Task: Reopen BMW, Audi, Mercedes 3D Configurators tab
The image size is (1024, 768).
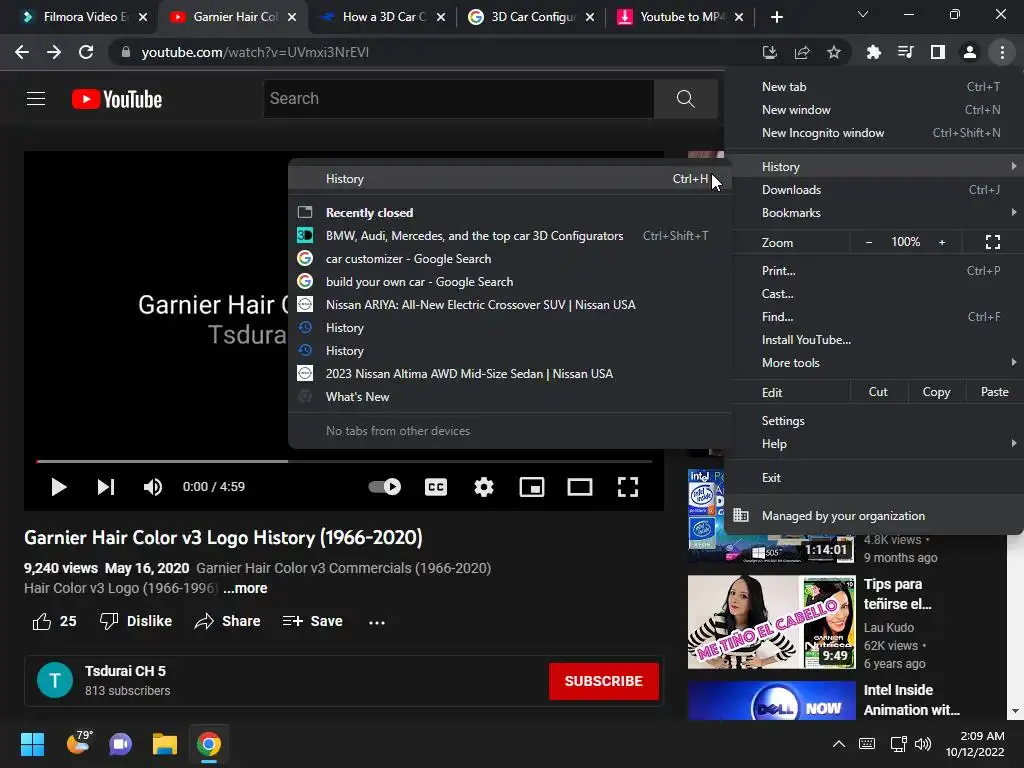Action: [509, 236]
